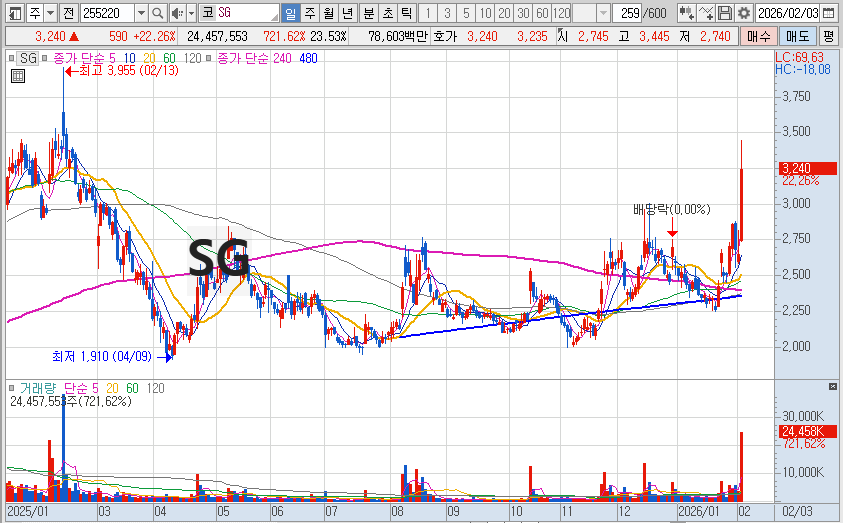Screen dimensions: 843x523
Task: Toggle the SG price legend square marker
Action: point(11,58)
